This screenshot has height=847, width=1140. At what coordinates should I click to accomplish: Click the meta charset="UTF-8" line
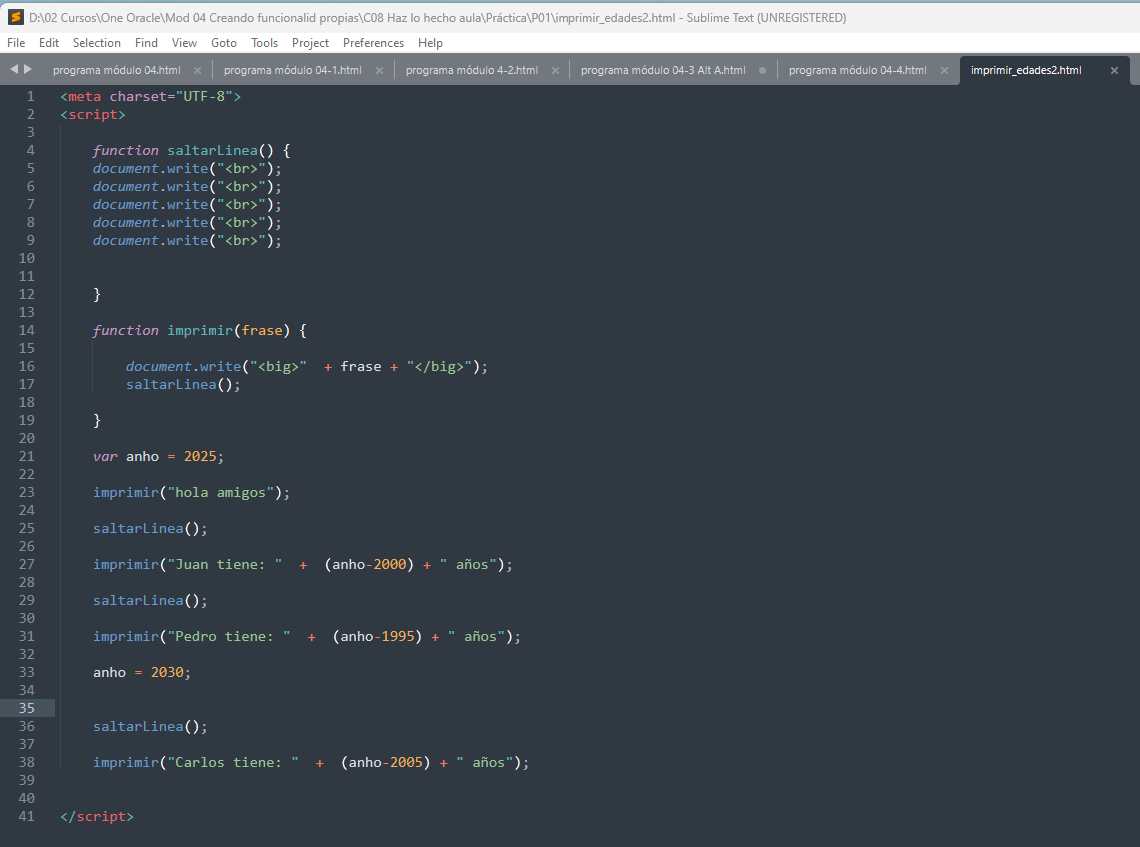pos(150,97)
